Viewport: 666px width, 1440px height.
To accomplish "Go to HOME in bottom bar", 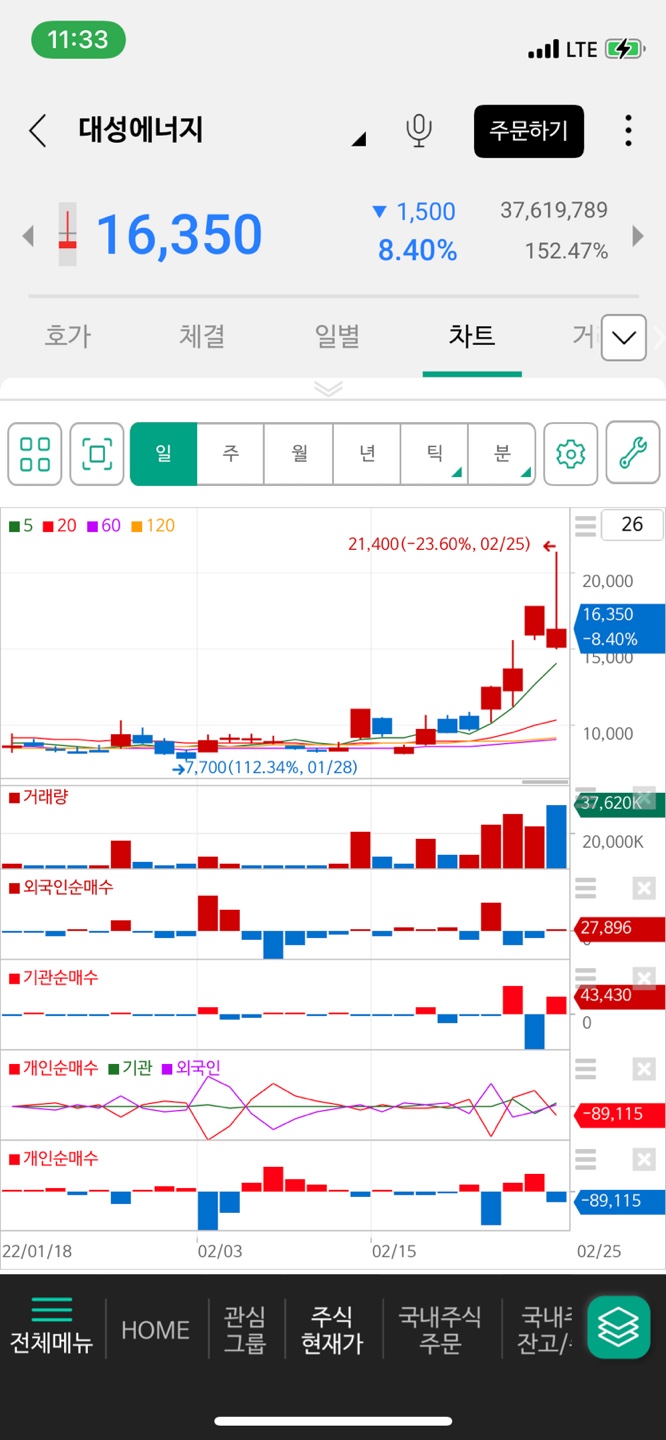I will (155, 1330).
